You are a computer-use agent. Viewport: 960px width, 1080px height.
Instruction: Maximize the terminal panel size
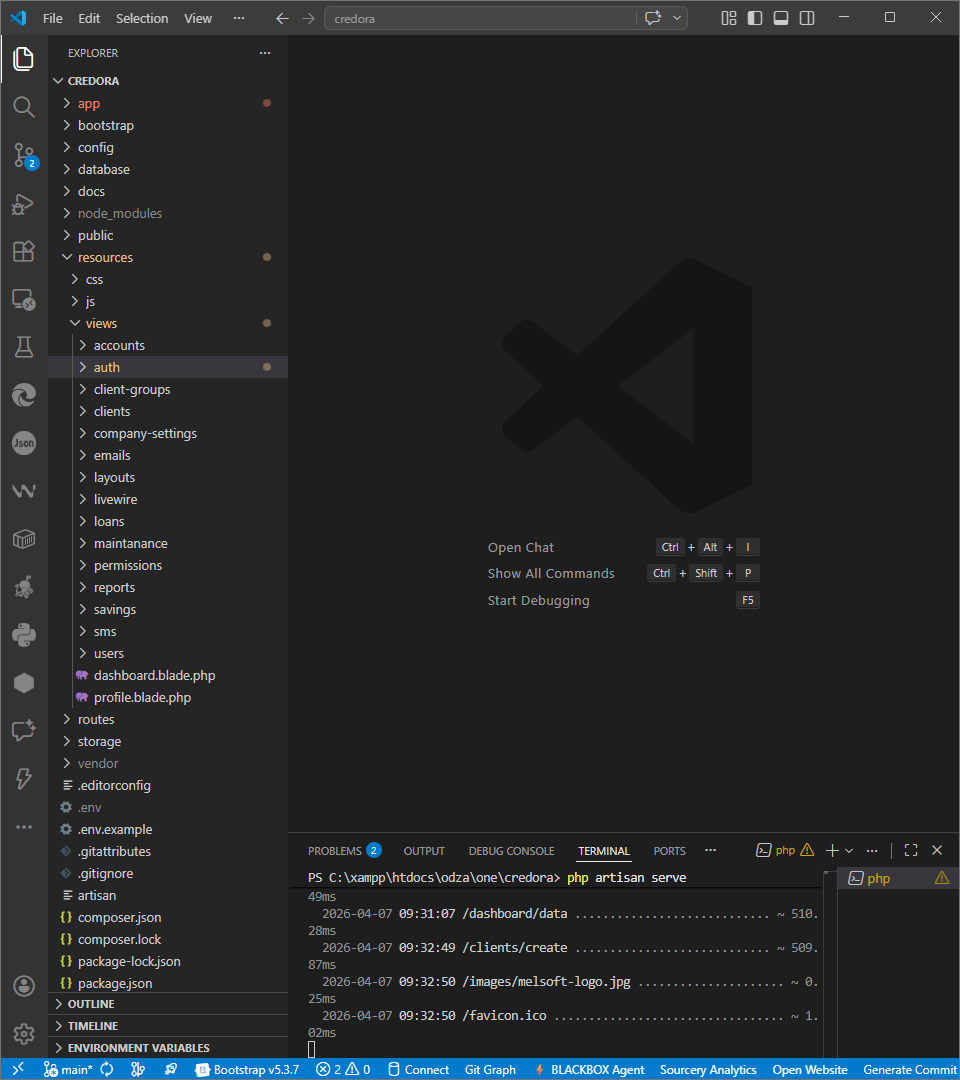910,850
